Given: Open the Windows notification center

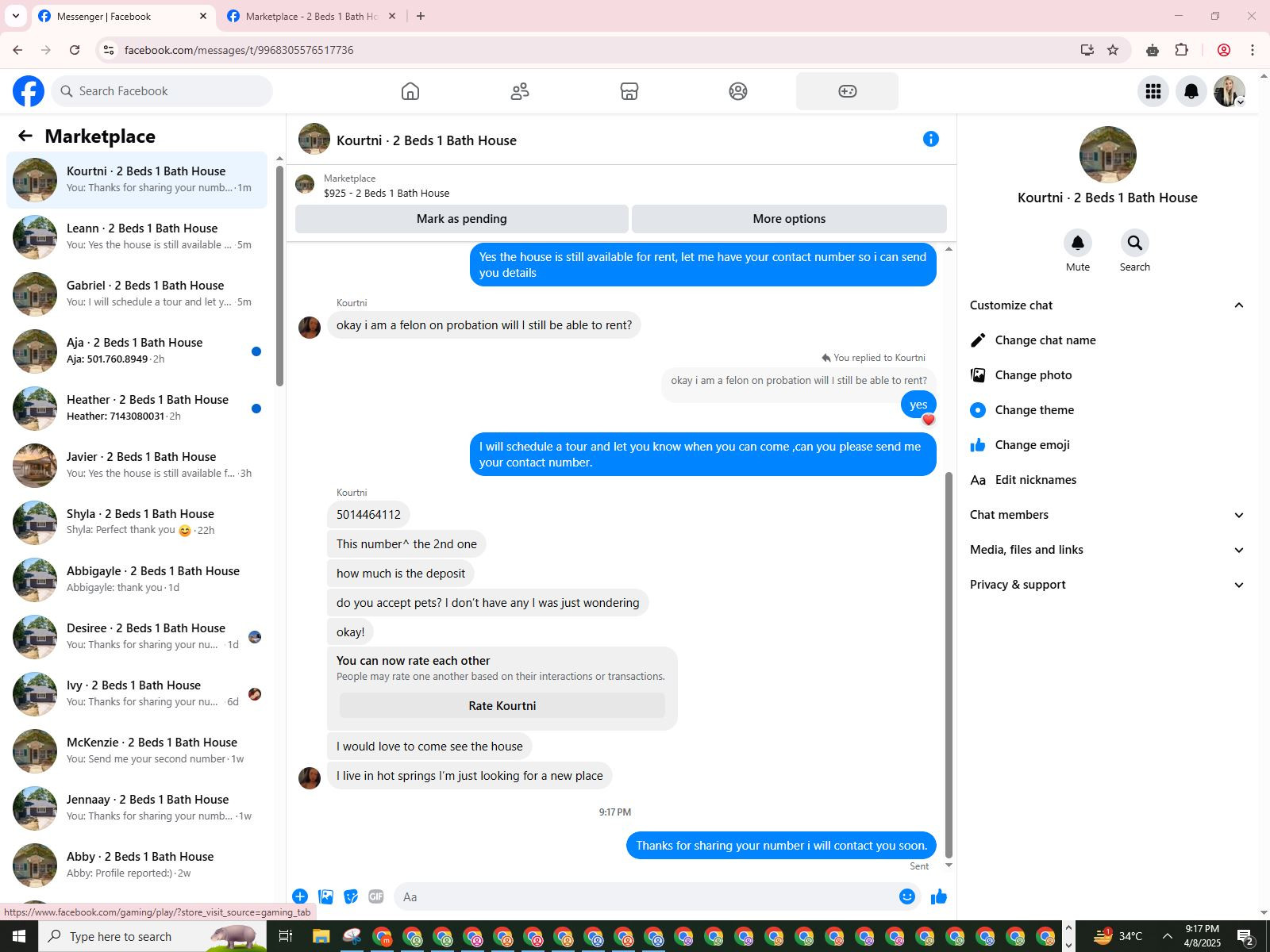Looking at the screenshot, I should [1245, 937].
